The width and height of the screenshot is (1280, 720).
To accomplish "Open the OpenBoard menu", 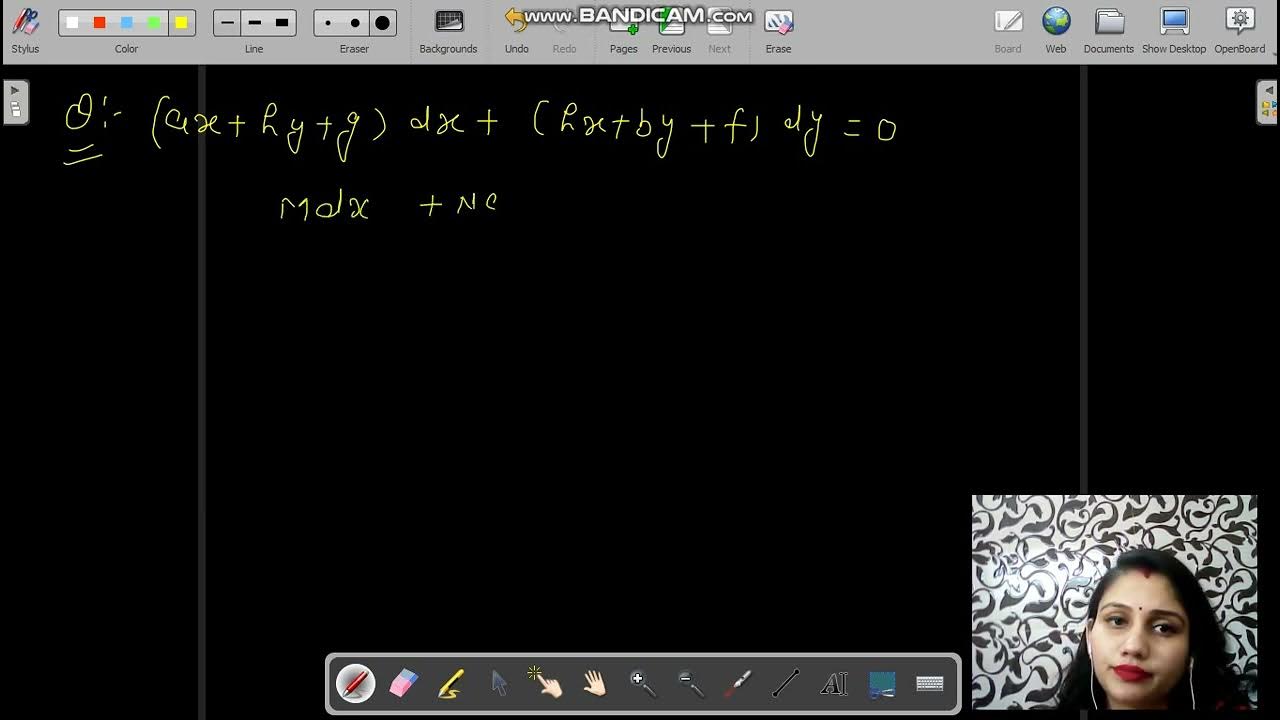I will click(x=1240, y=31).
